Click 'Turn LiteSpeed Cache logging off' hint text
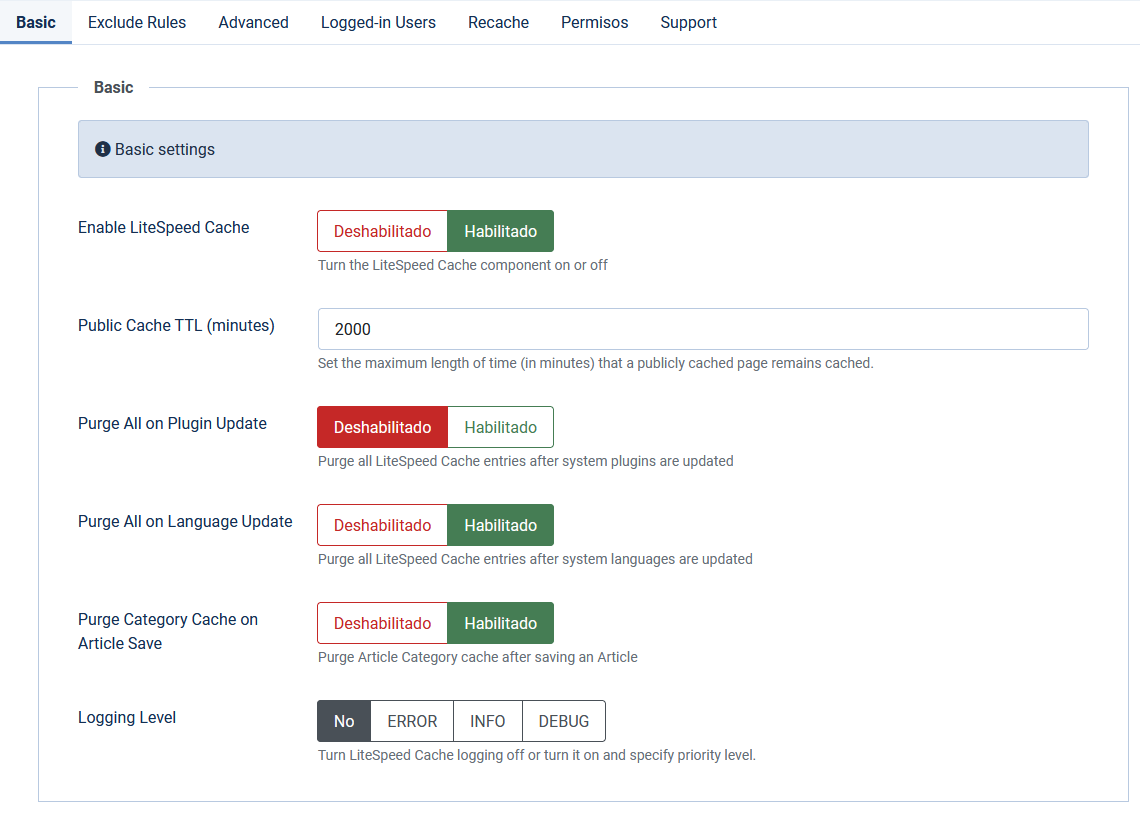The image size is (1140, 821). [x=537, y=756]
